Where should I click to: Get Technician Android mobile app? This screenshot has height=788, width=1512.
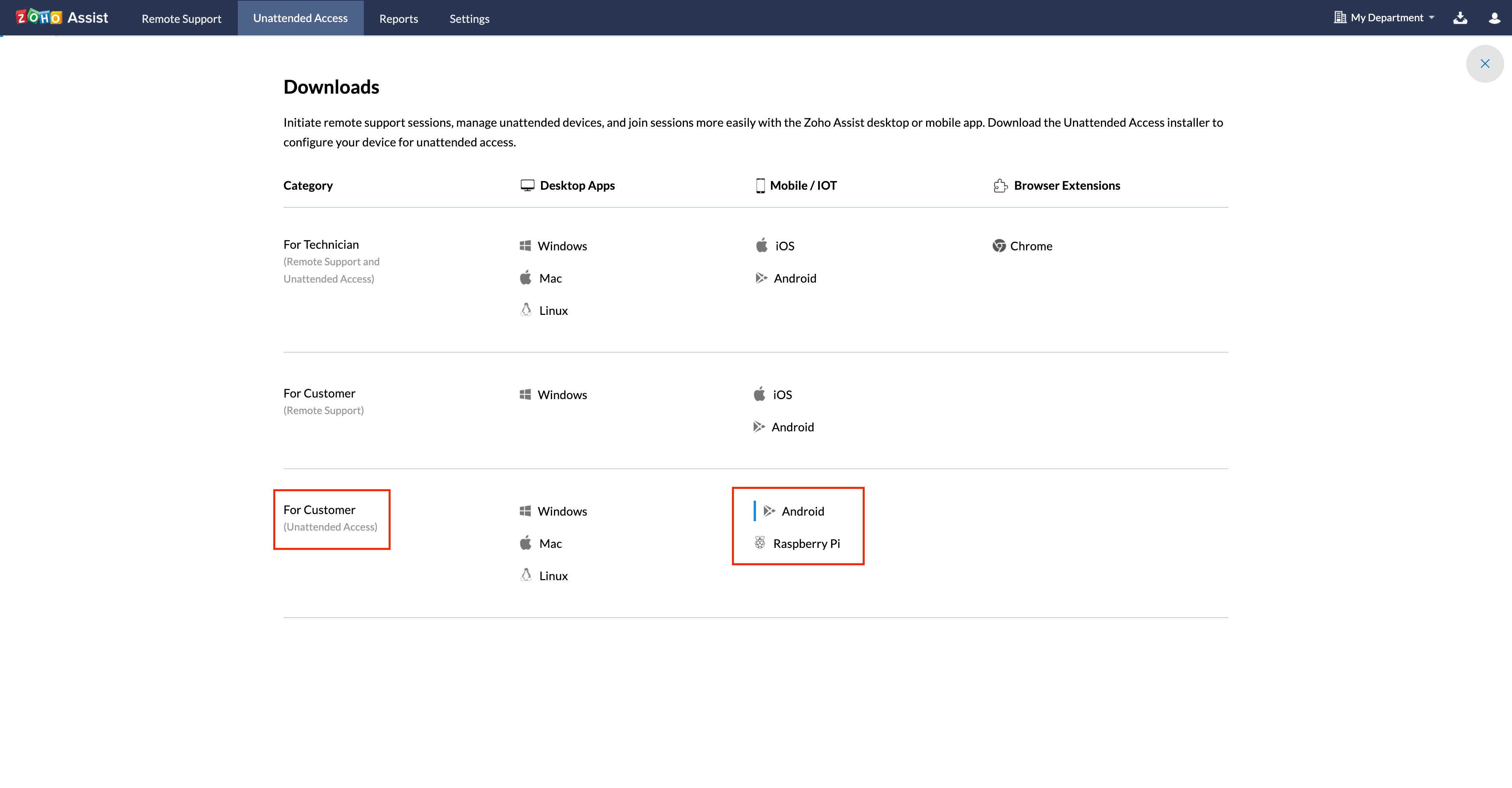coord(794,278)
